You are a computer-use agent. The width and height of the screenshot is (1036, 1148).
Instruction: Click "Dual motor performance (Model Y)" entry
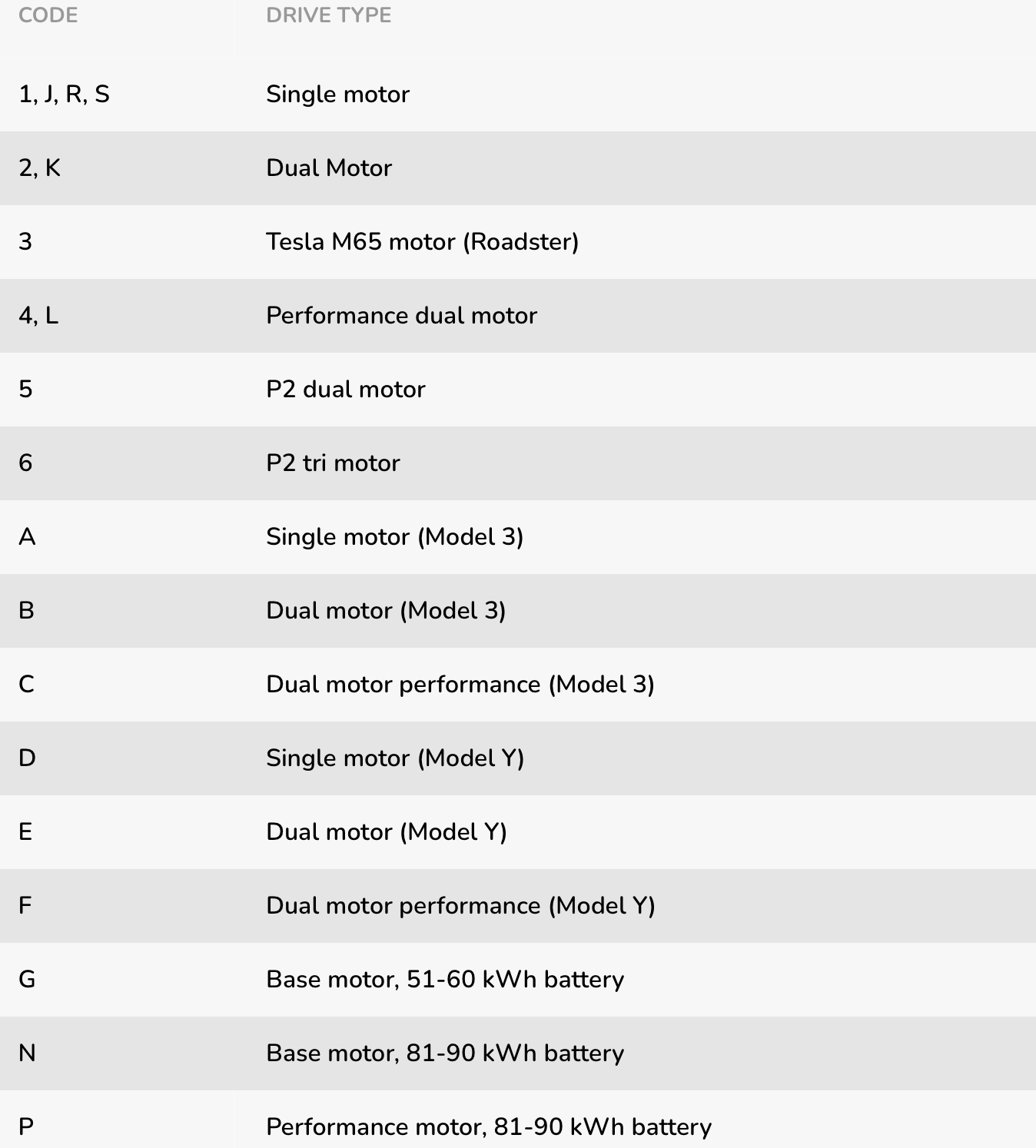(460, 906)
